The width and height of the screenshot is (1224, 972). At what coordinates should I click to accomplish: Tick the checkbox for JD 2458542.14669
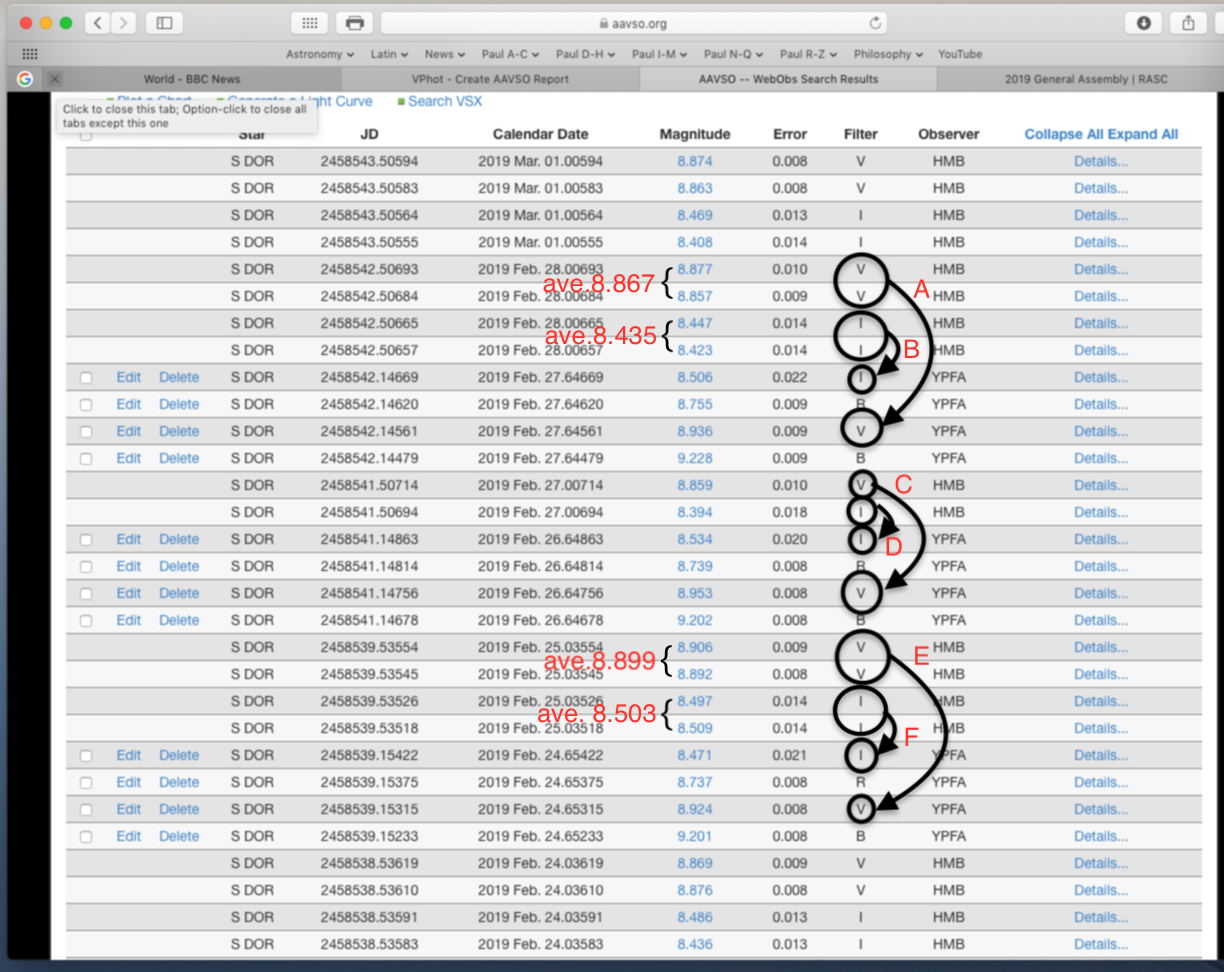pos(86,378)
